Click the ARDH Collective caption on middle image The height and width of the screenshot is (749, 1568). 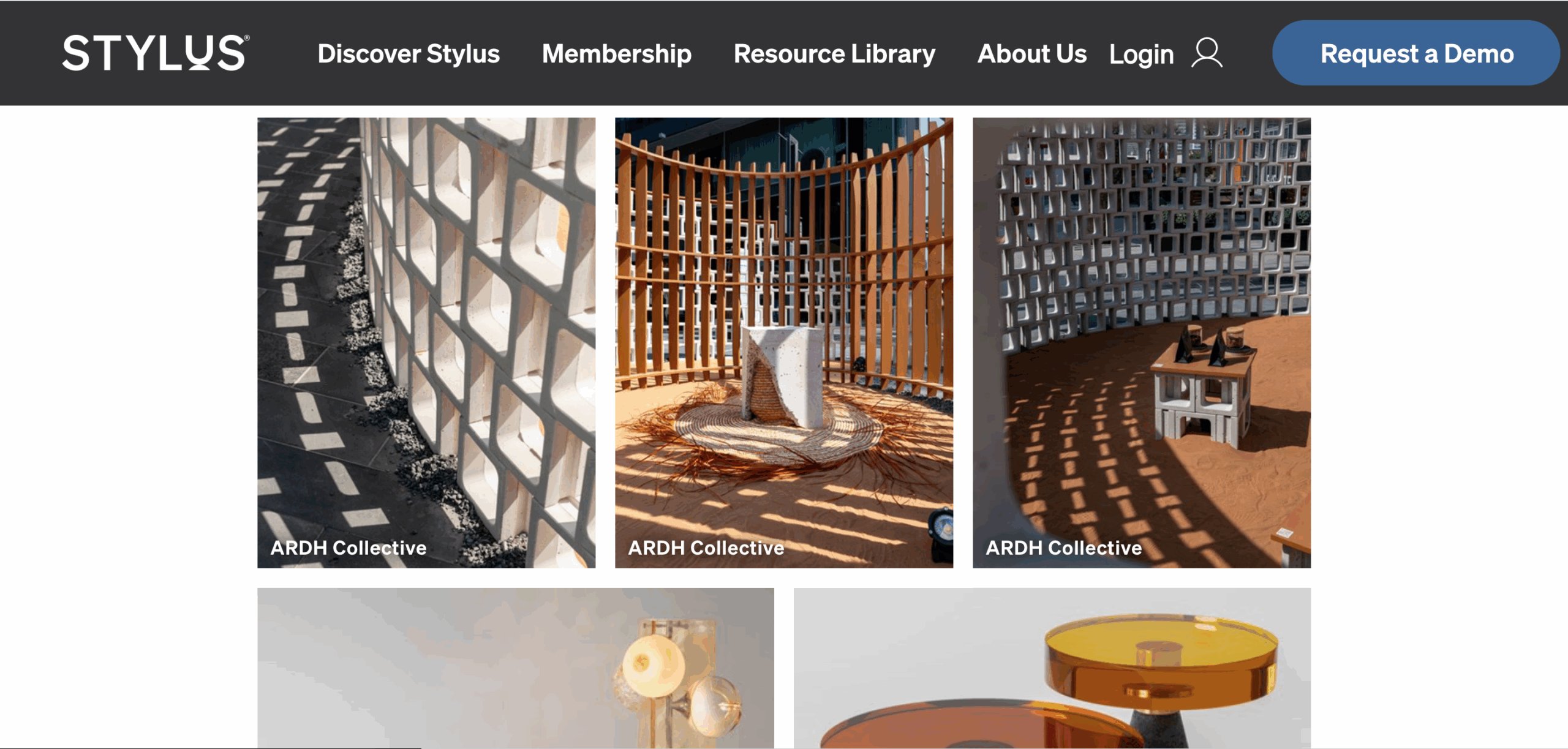(706, 548)
